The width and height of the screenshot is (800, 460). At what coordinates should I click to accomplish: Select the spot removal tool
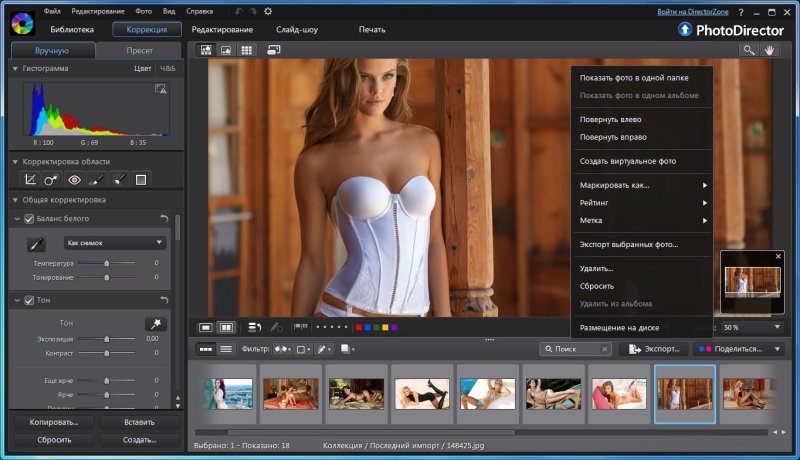[x=51, y=180]
